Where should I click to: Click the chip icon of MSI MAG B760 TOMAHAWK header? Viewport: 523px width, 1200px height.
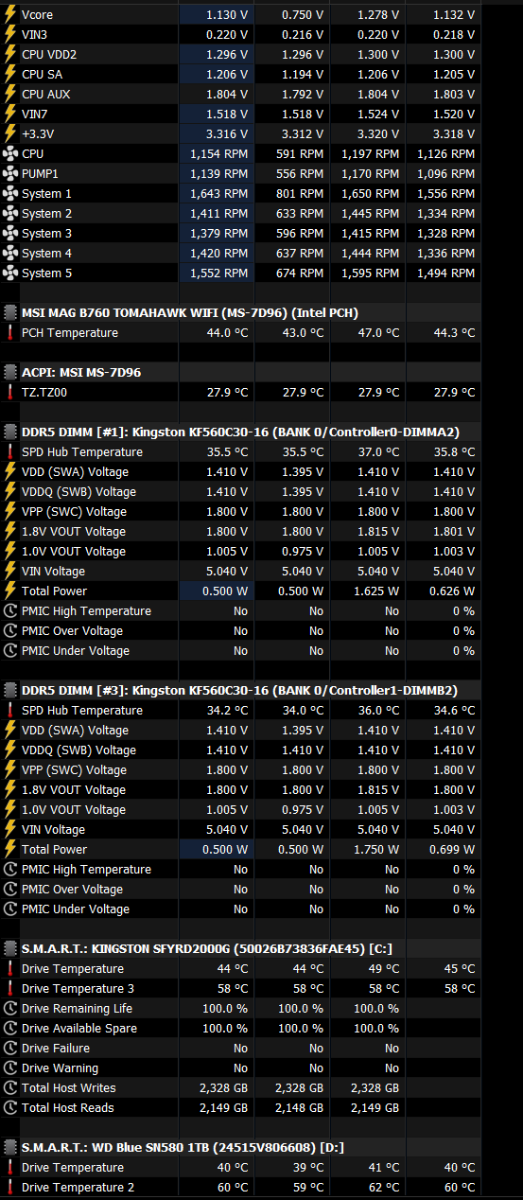click(10, 313)
